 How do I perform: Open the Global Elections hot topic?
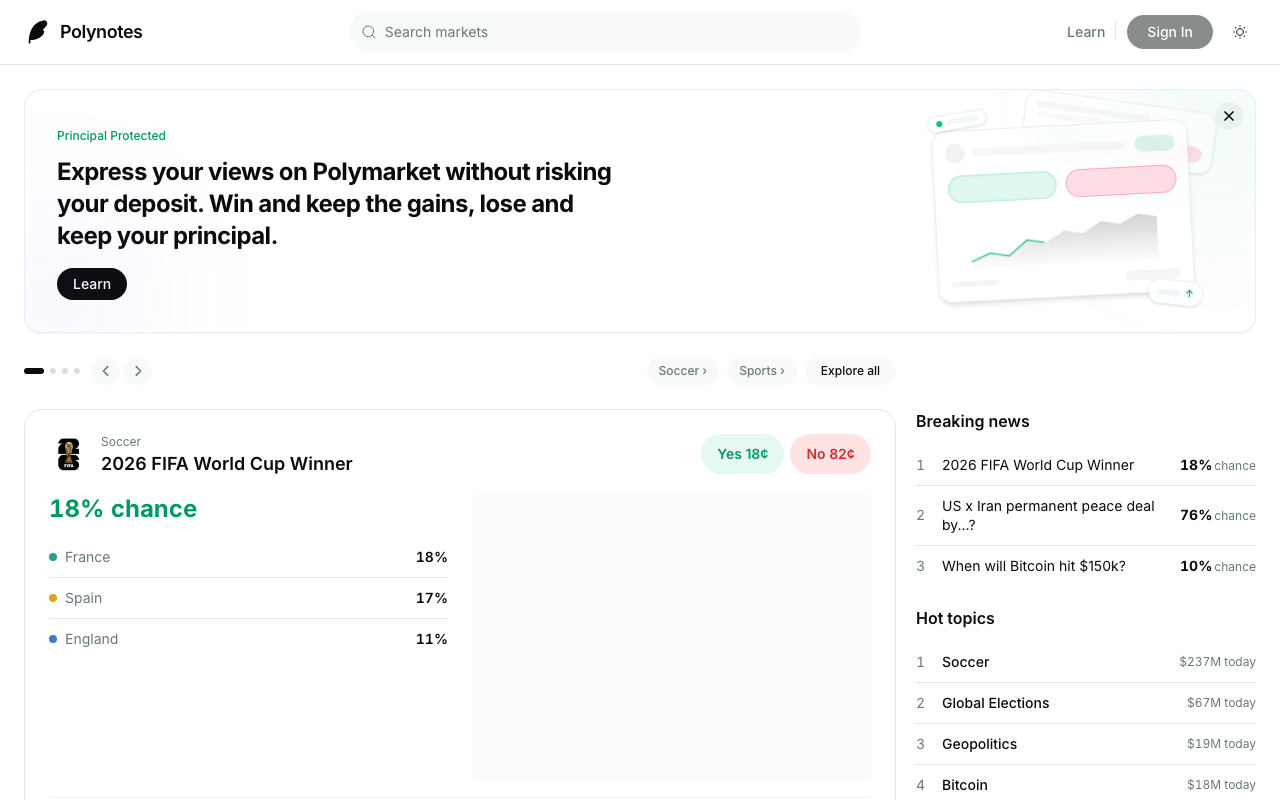pyautogui.click(x=1086, y=703)
